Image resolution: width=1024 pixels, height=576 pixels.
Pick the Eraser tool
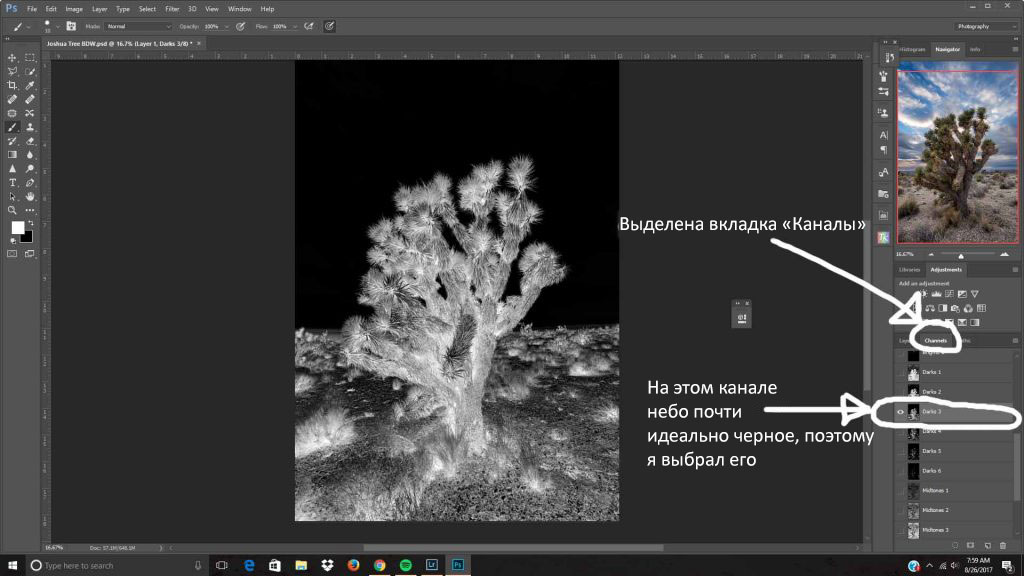(30, 141)
